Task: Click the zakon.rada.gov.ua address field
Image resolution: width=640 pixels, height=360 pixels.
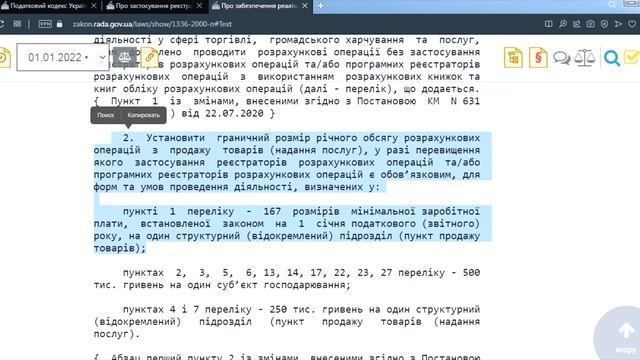Action: 152,24
